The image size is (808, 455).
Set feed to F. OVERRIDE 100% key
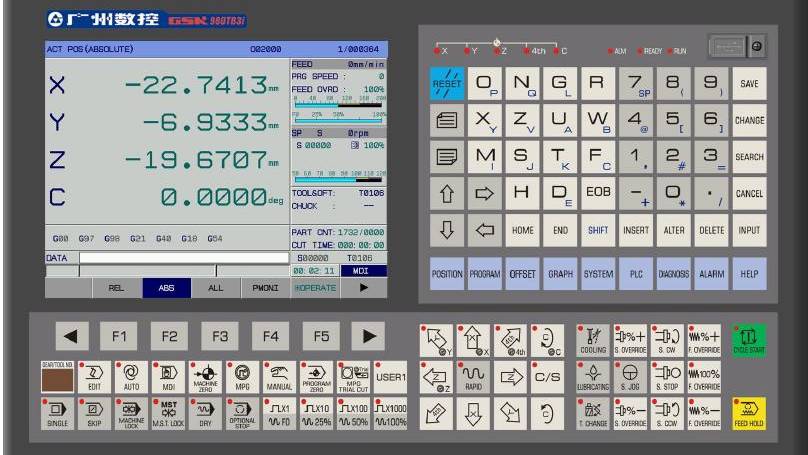[x=704, y=377]
